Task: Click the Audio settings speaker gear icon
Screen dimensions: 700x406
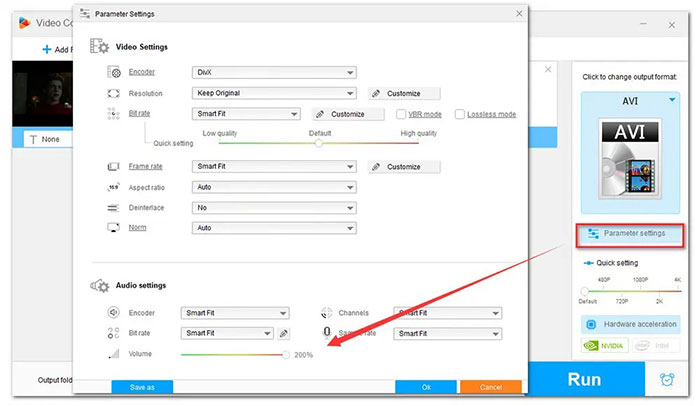Action: point(99,286)
